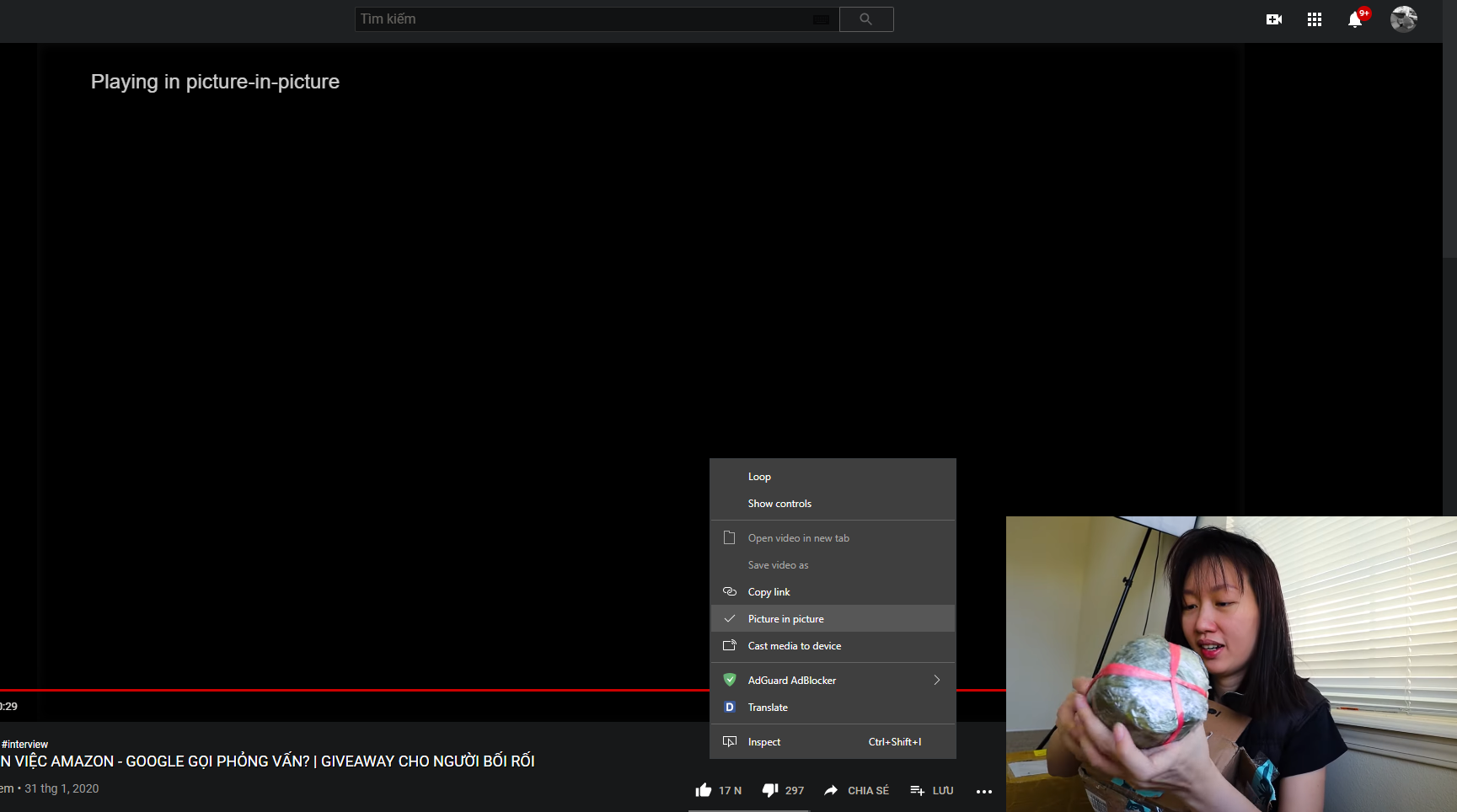Click the LƯU save button label
1457x812 pixels.
coord(943,790)
